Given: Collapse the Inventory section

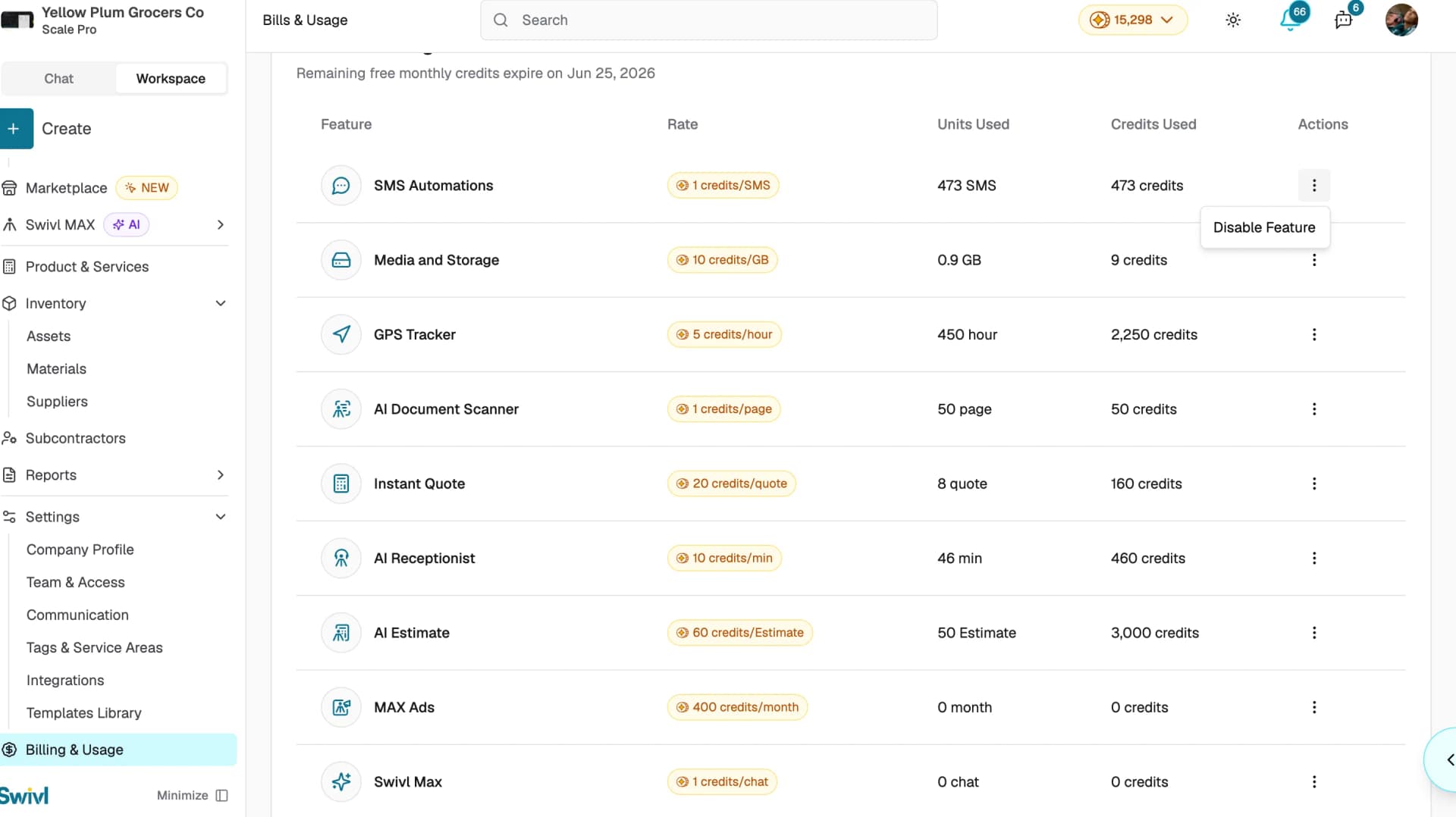Looking at the screenshot, I should click(x=221, y=303).
